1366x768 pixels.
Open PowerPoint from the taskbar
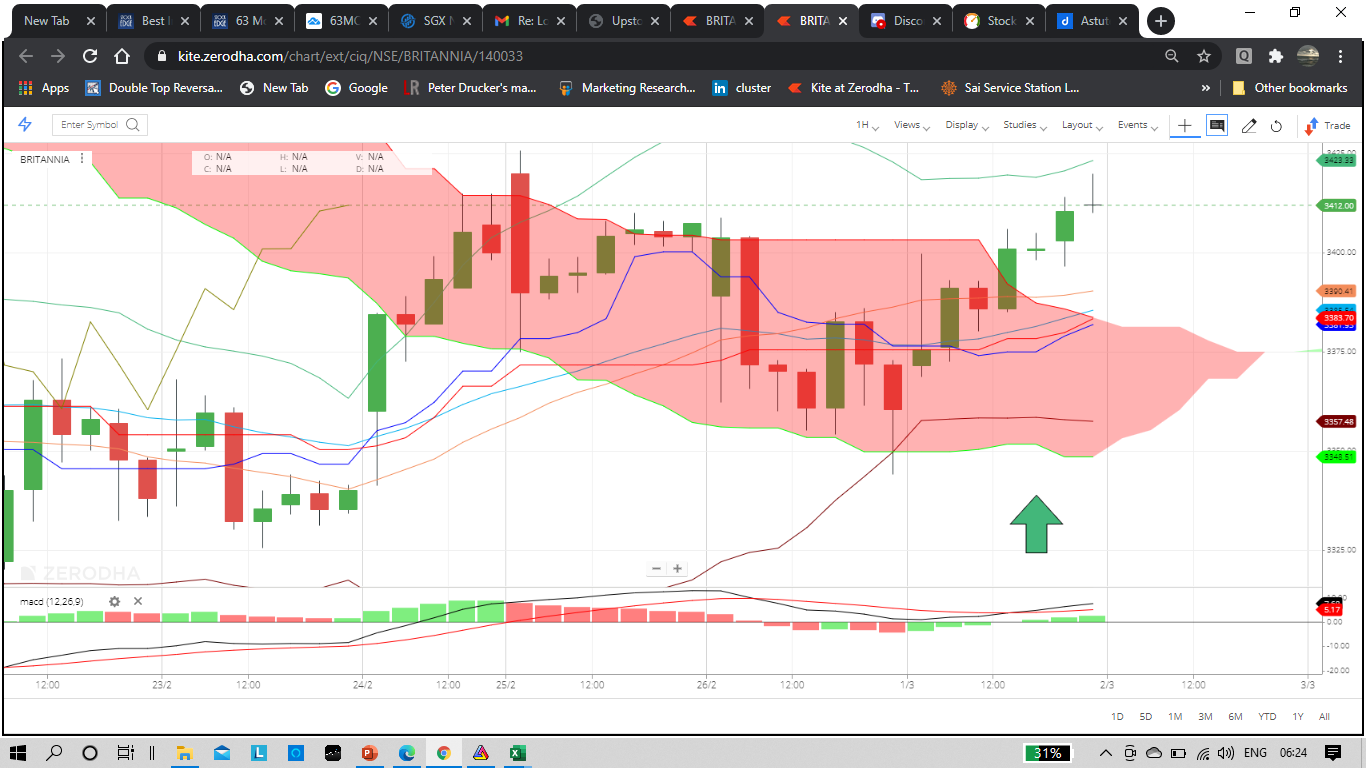368,753
